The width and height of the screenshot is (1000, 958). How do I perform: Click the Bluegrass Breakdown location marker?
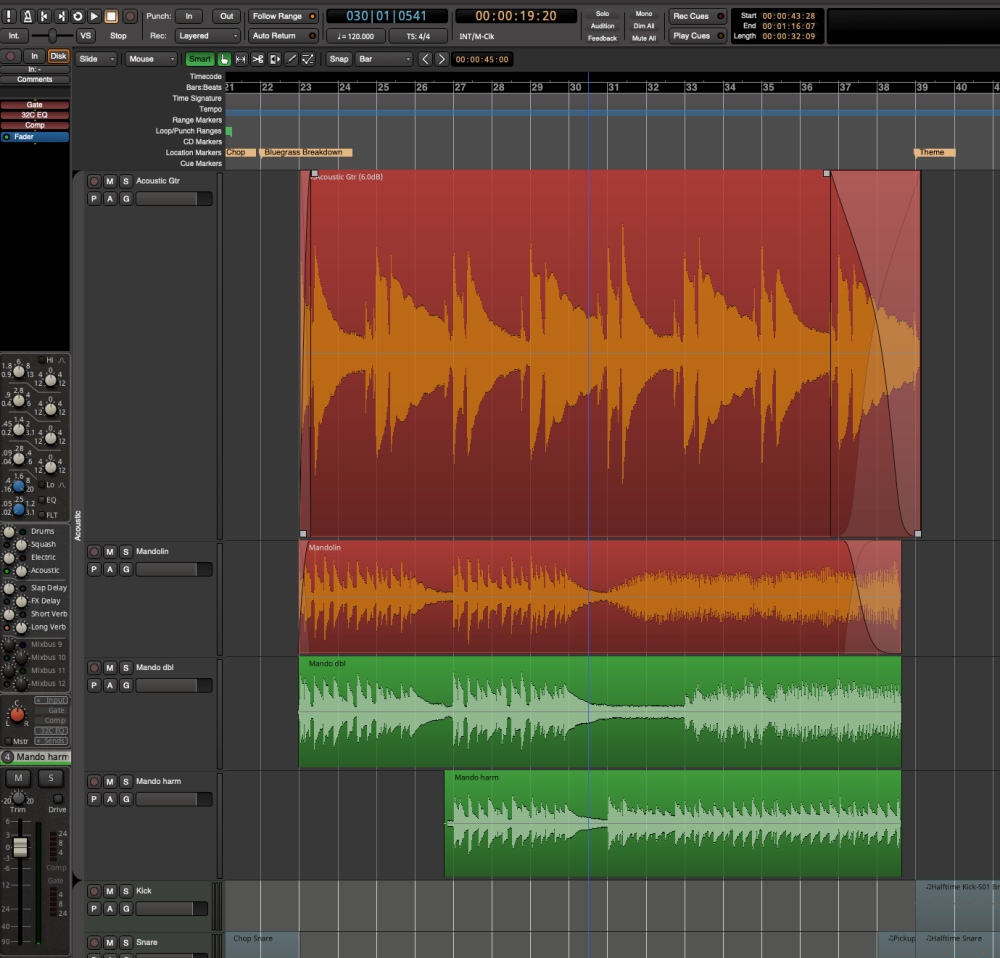305,152
